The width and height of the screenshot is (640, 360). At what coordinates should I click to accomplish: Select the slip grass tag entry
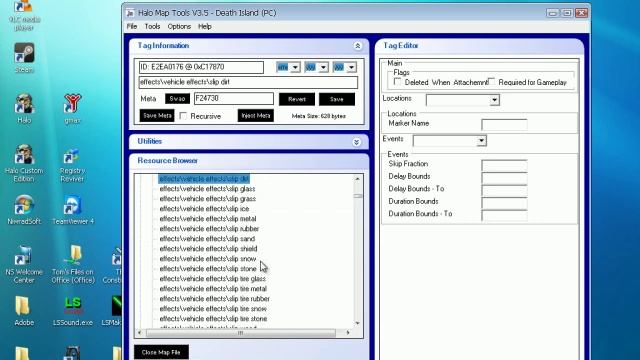click(208, 199)
